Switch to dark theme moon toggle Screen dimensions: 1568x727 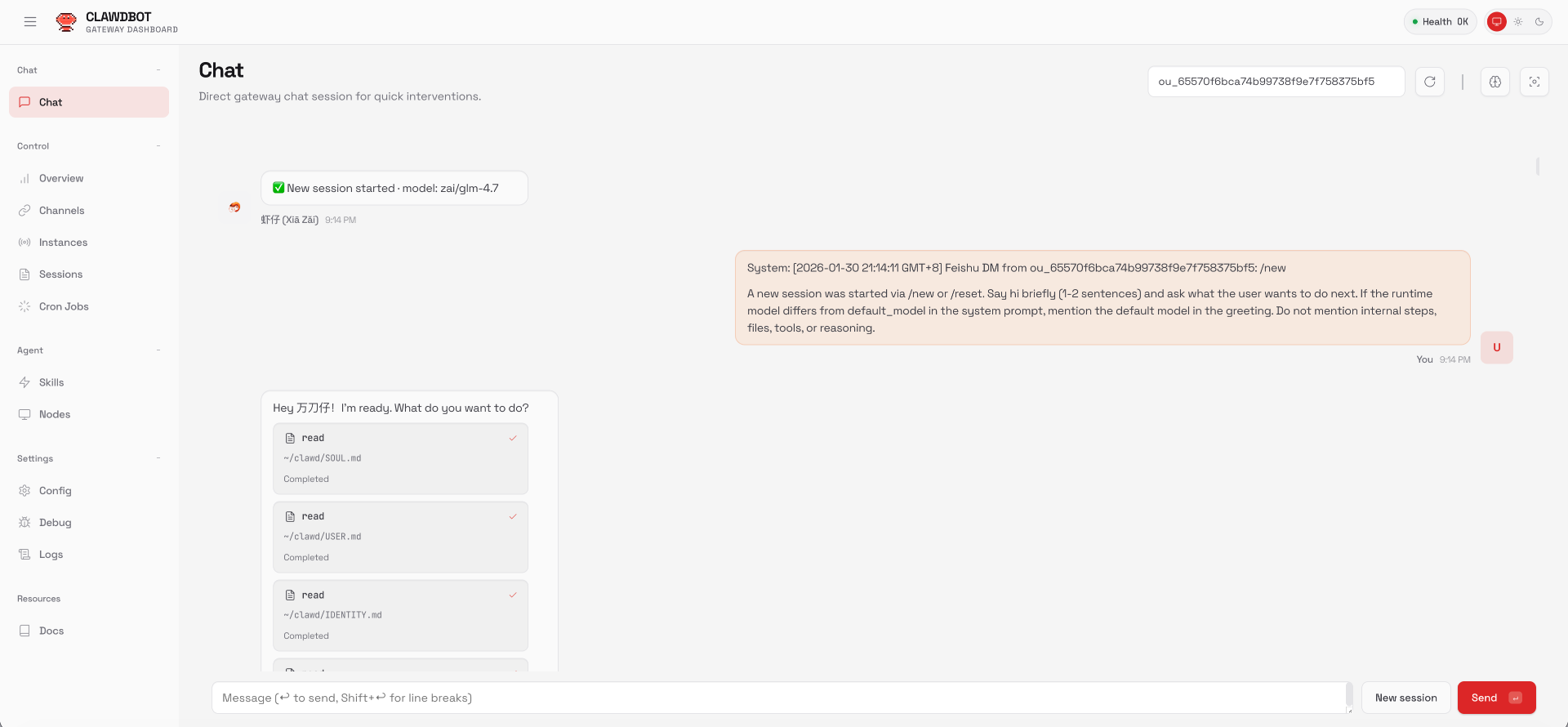tap(1539, 22)
